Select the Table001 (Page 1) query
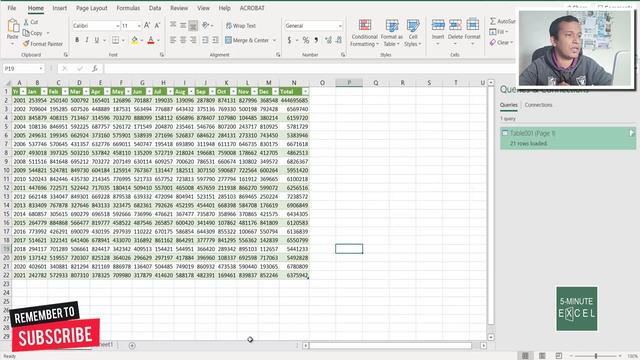 (x=568, y=138)
